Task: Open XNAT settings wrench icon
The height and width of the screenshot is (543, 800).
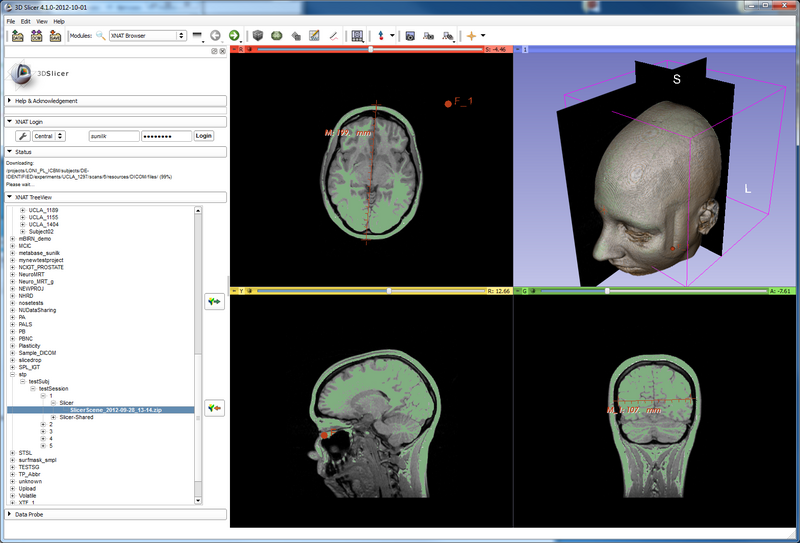Action: tap(22, 135)
